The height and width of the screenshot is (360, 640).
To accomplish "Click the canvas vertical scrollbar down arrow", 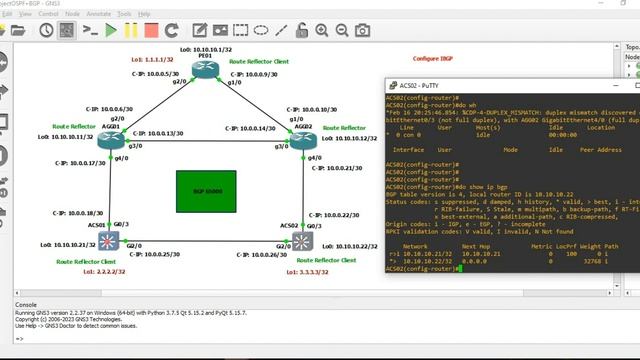I will pyautogui.click(x=617, y=286).
